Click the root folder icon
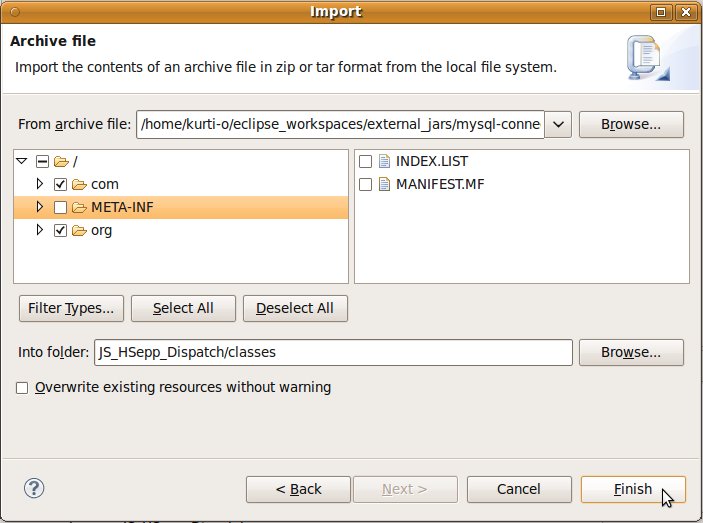The height and width of the screenshot is (523, 703). coord(60,162)
